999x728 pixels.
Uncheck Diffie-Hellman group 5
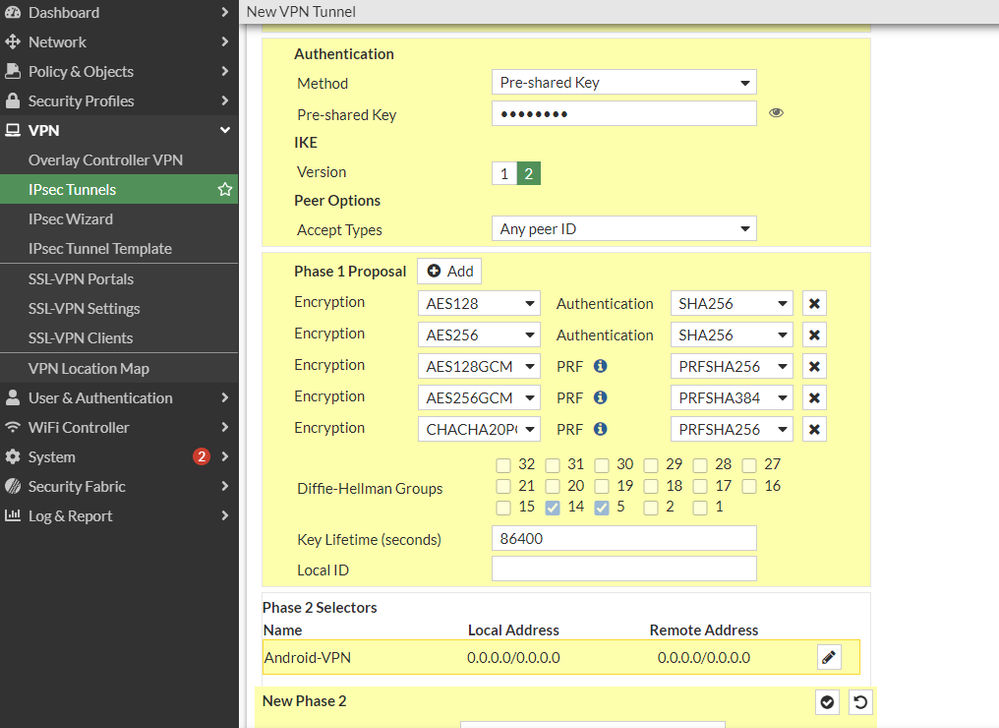(601, 508)
